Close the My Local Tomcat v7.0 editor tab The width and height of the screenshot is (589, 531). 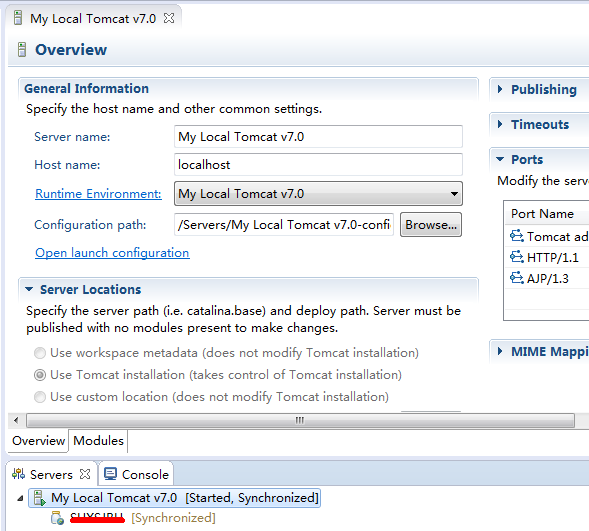click(x=169, y=18)
